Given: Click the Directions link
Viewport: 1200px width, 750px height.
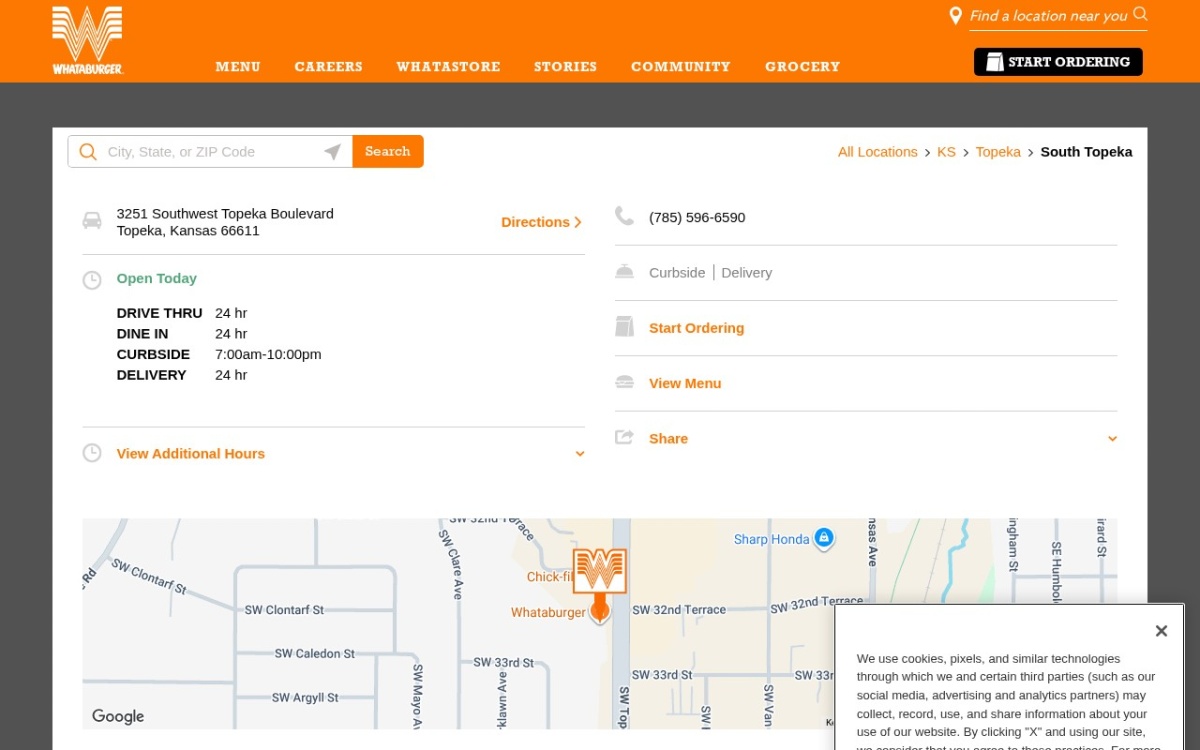Looking at the screenshot, I should (541, 222).
